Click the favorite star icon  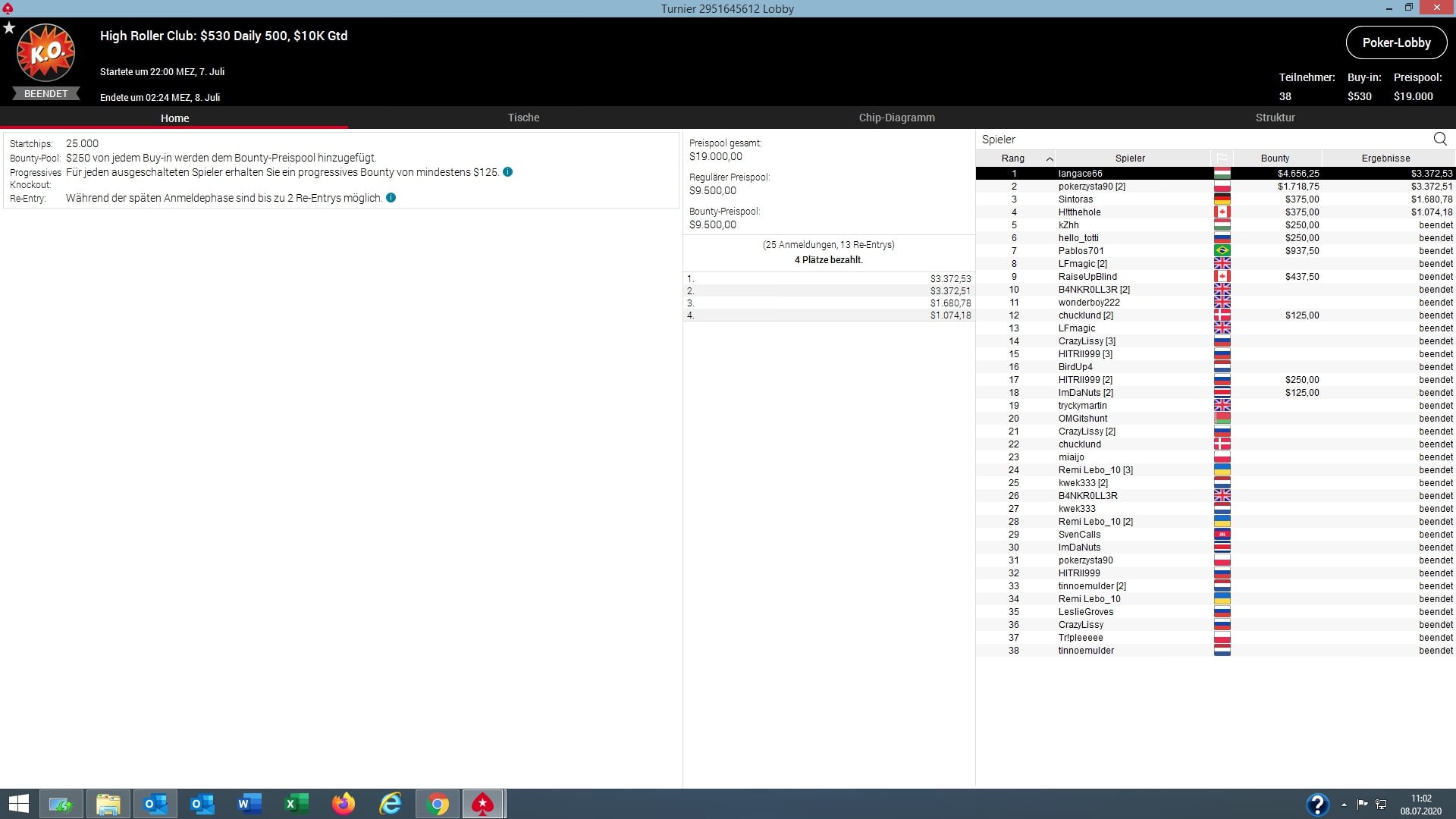[9, 28]
